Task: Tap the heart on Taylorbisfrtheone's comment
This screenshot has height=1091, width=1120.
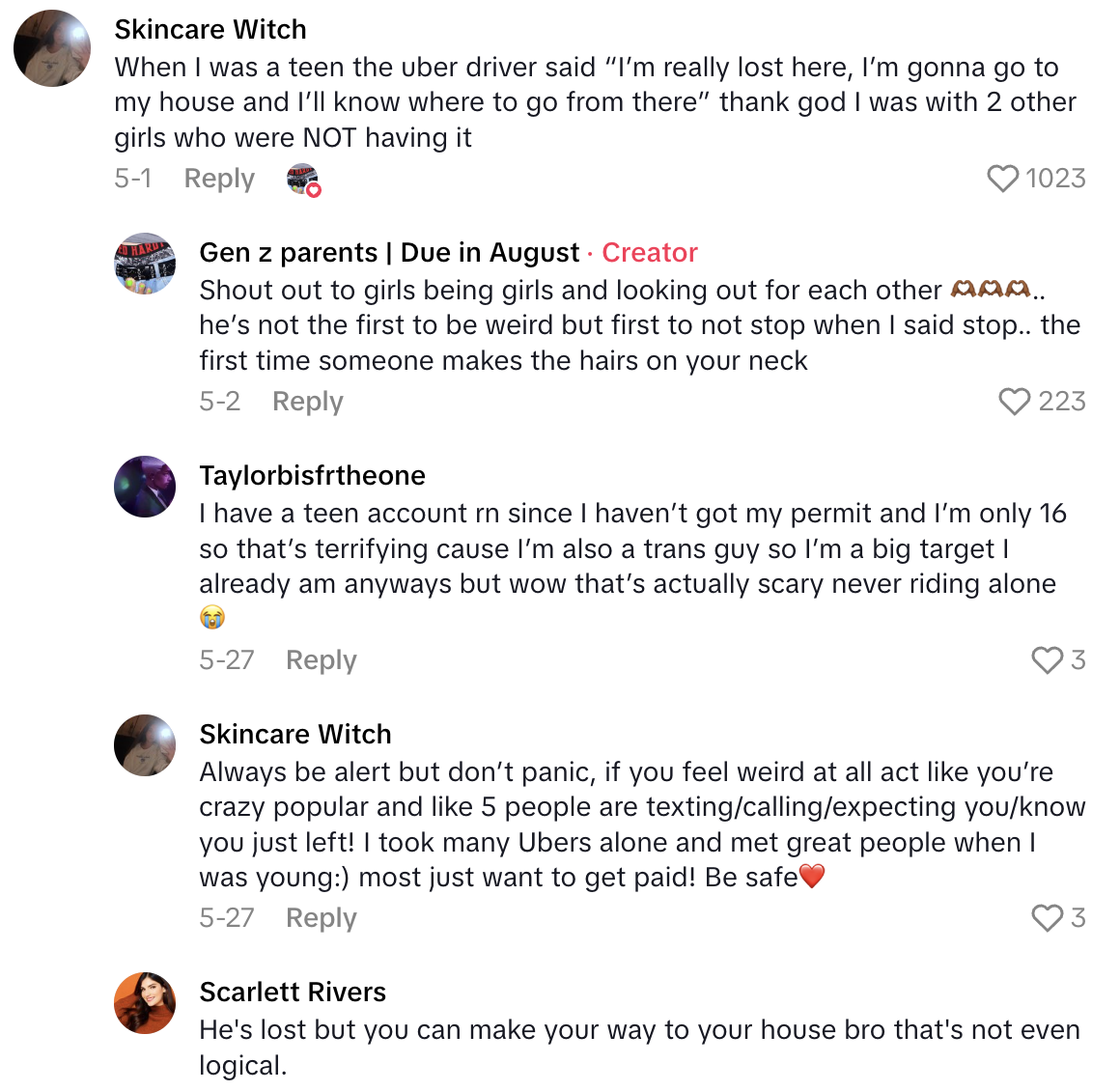Action: [x=1048, y=660]
